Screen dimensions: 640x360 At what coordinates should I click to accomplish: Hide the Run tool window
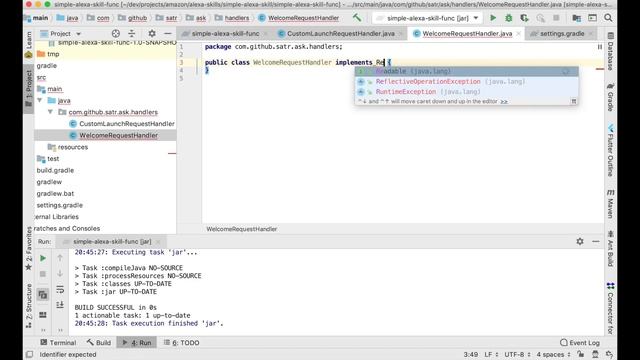[x=596, y=241]
